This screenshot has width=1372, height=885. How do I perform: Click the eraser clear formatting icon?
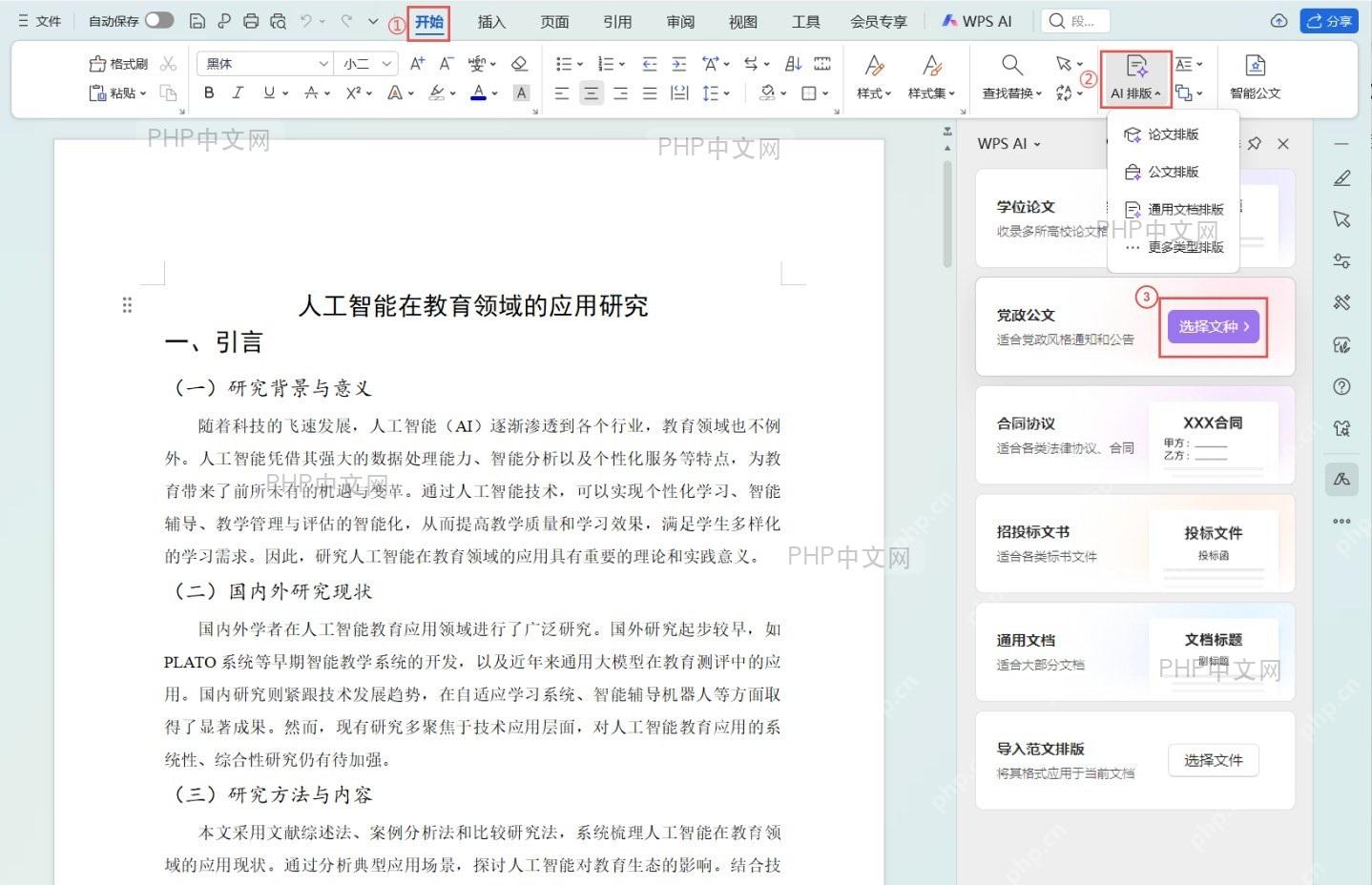[x=519, y=64]
